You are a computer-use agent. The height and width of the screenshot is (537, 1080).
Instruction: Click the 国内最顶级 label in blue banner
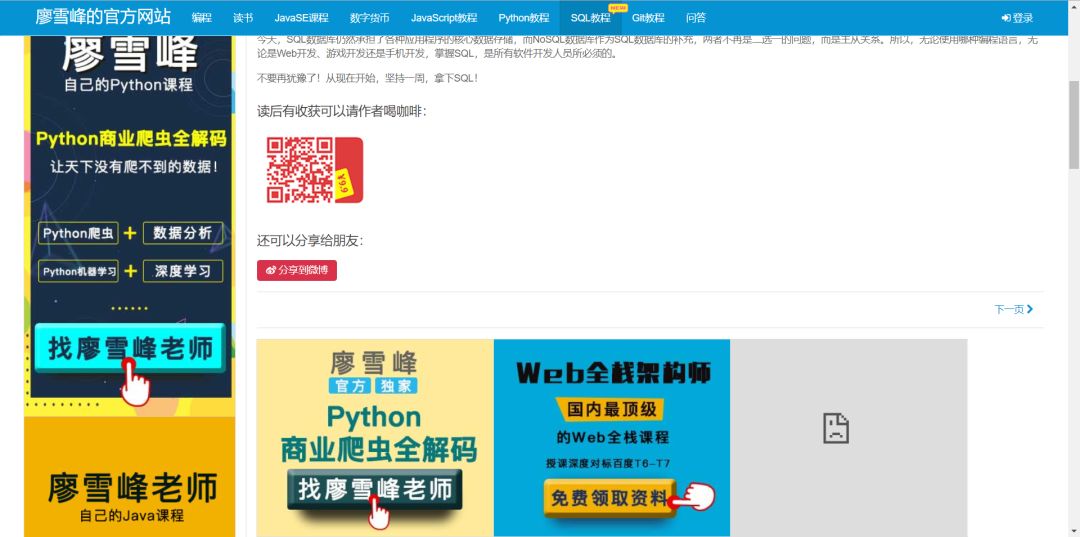(612, 410)
